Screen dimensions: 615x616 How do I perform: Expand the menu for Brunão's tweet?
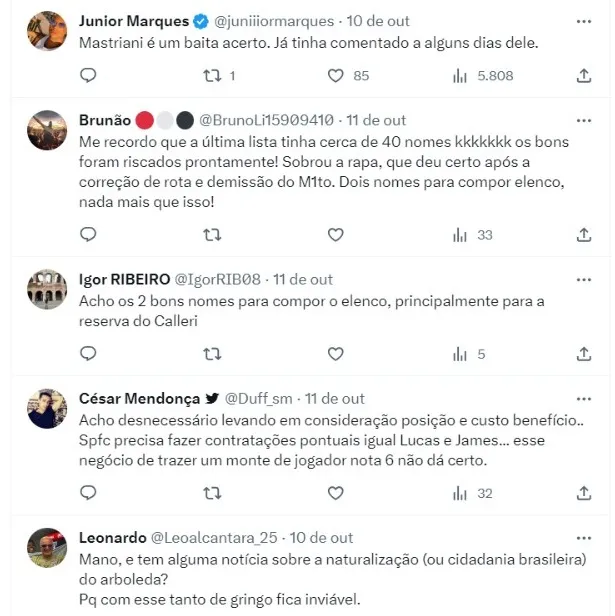point(584,121)
